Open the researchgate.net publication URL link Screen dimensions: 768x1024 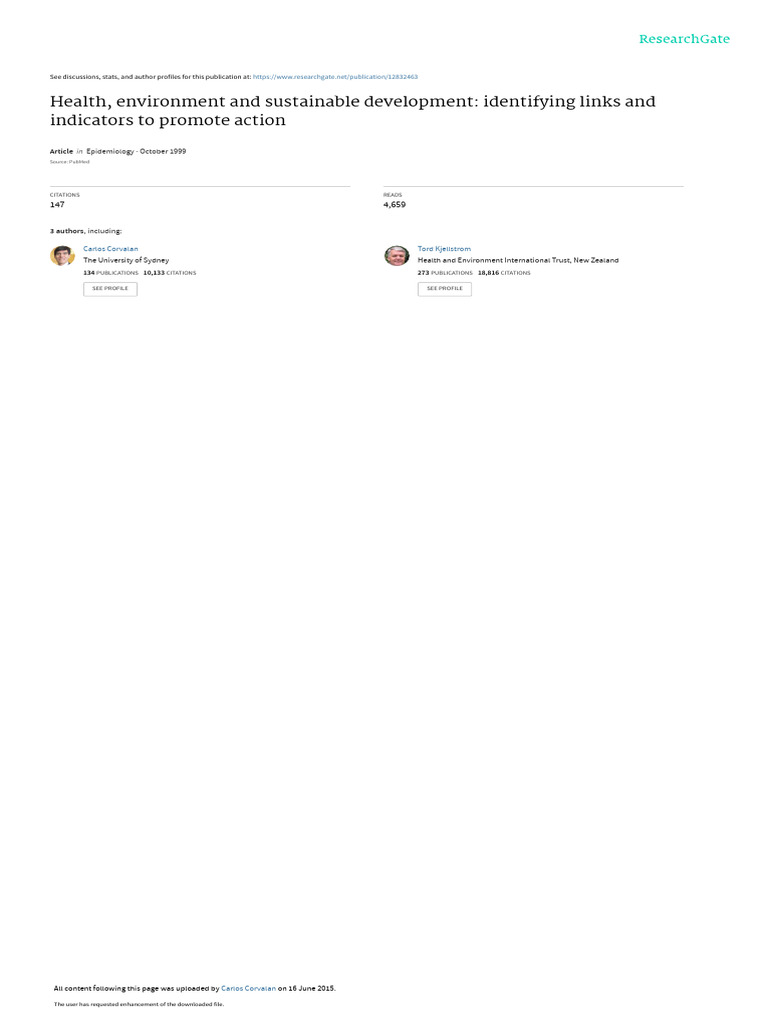335,76
